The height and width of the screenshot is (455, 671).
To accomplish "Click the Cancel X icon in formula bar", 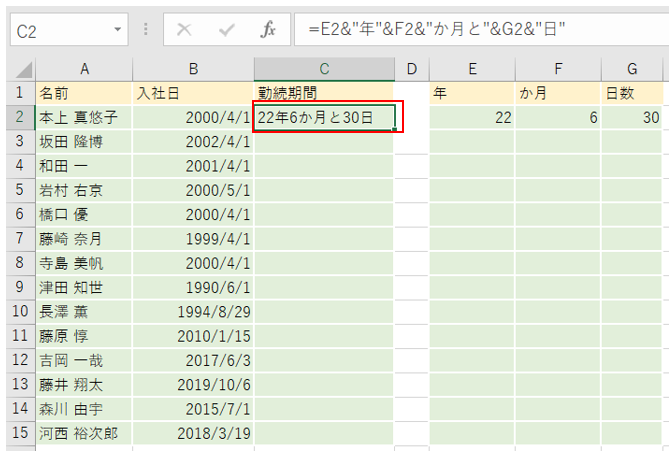I will click(184, 30).
